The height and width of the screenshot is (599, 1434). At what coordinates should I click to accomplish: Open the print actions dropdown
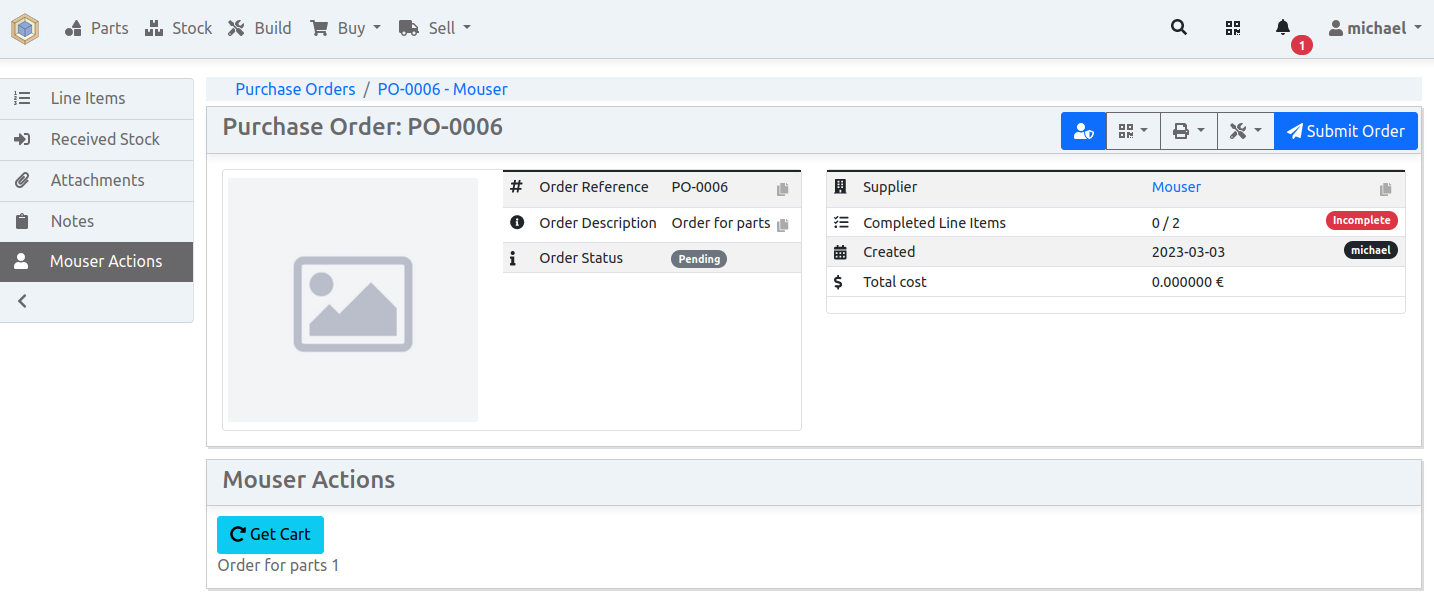(x=1188, y=131)
